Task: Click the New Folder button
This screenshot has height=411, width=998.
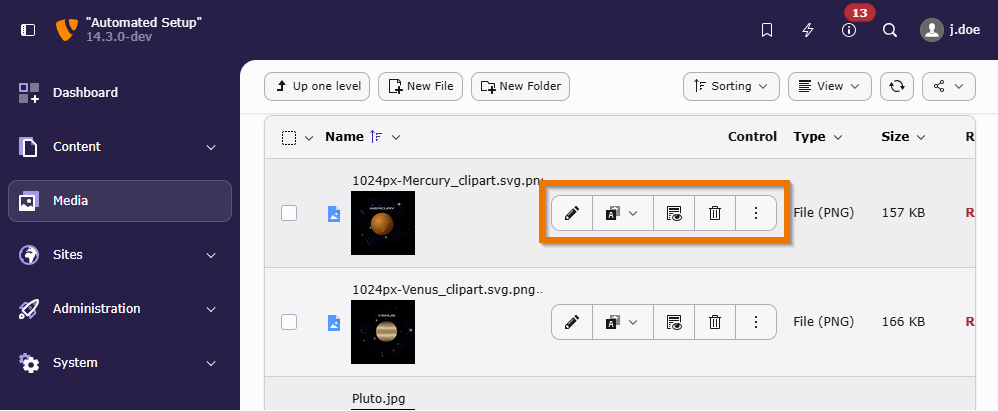Action: (x=520, y=86)
